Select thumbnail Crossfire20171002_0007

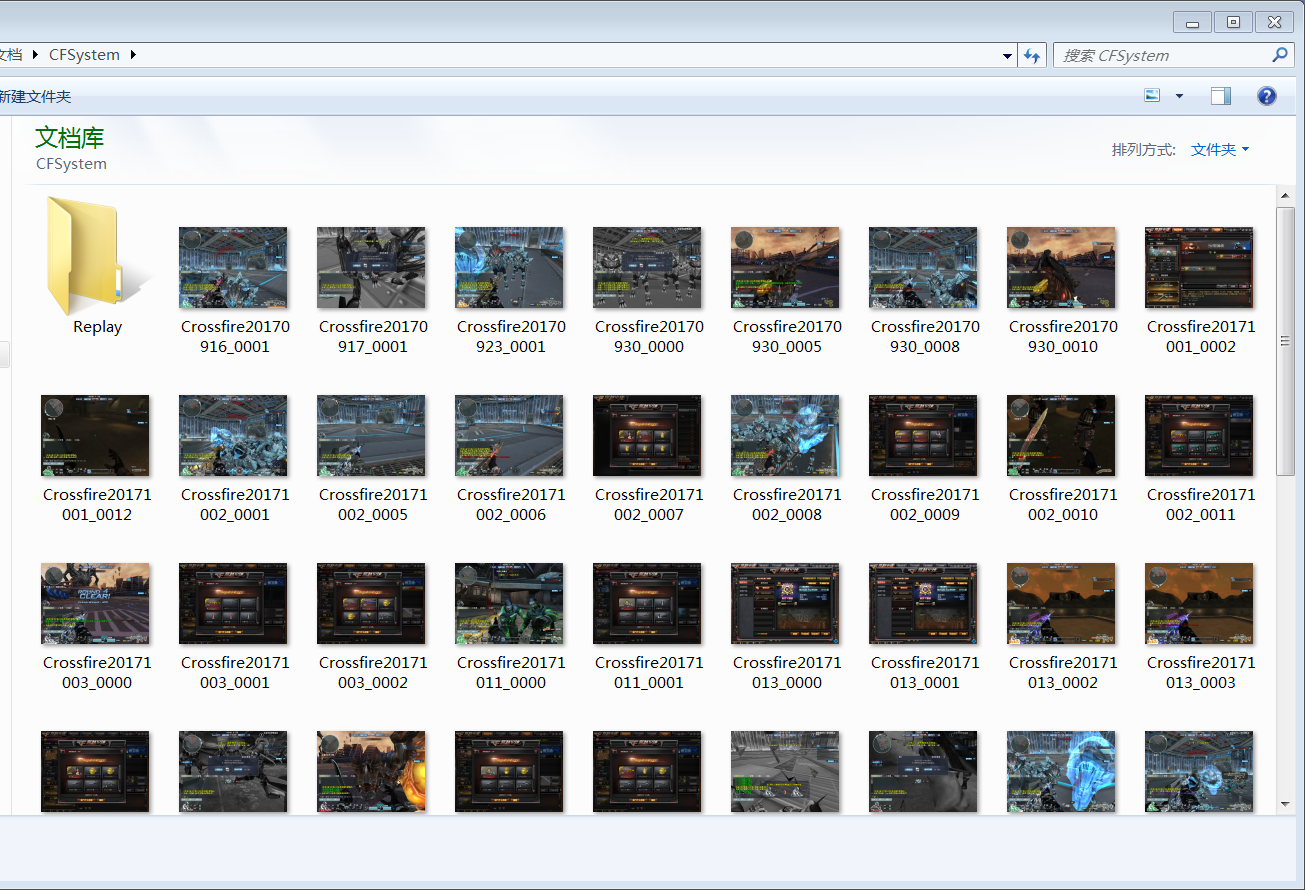[647, 436]
